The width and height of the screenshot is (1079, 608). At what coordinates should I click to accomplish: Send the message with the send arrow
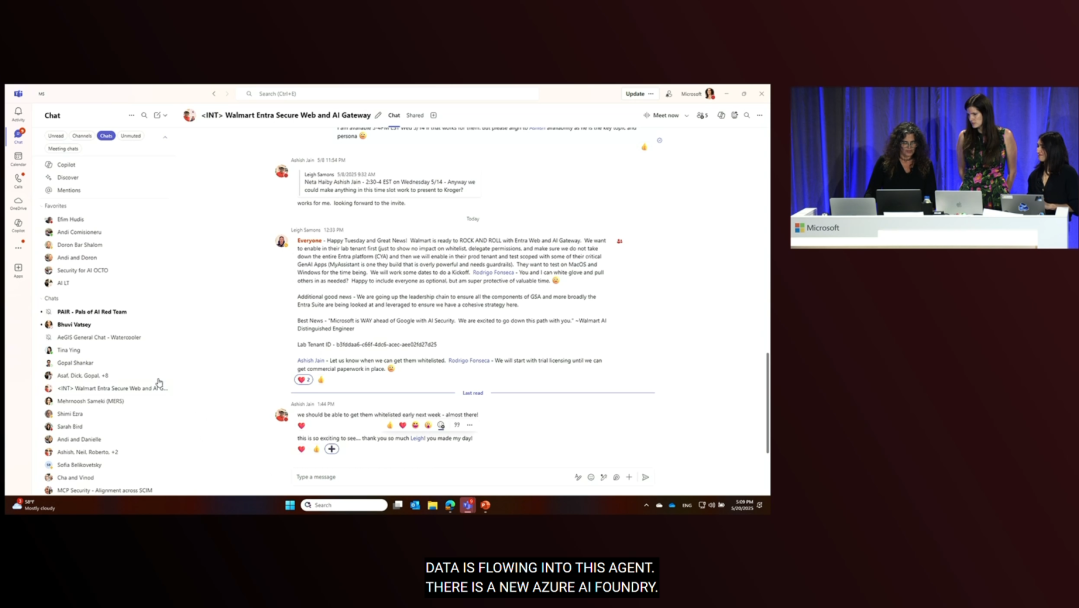[x=645, y=477]
